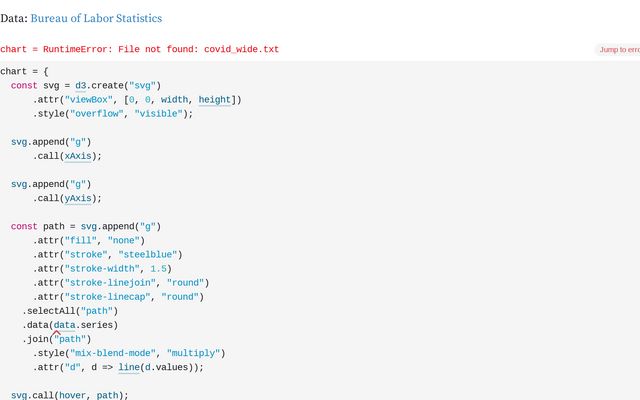Image resolution: width=640 pixels, height=400 pixels.
Task: Click the d3 reference in code
Action: coord(80,86)
